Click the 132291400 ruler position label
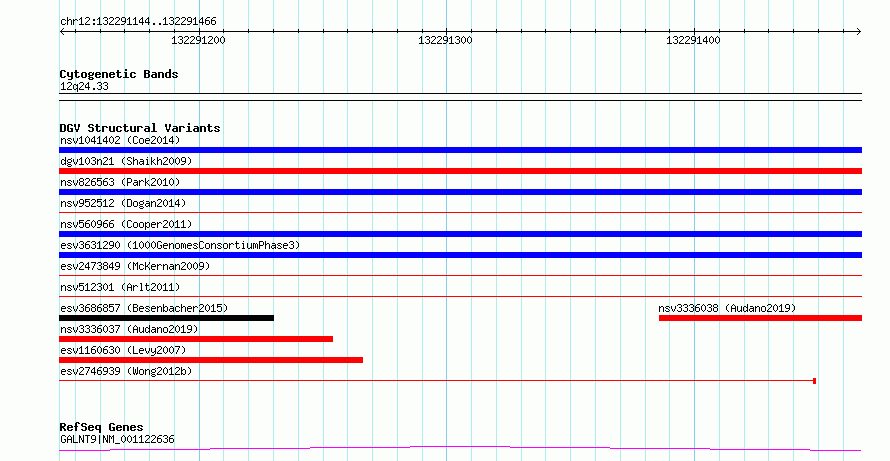 click(693, 40)
